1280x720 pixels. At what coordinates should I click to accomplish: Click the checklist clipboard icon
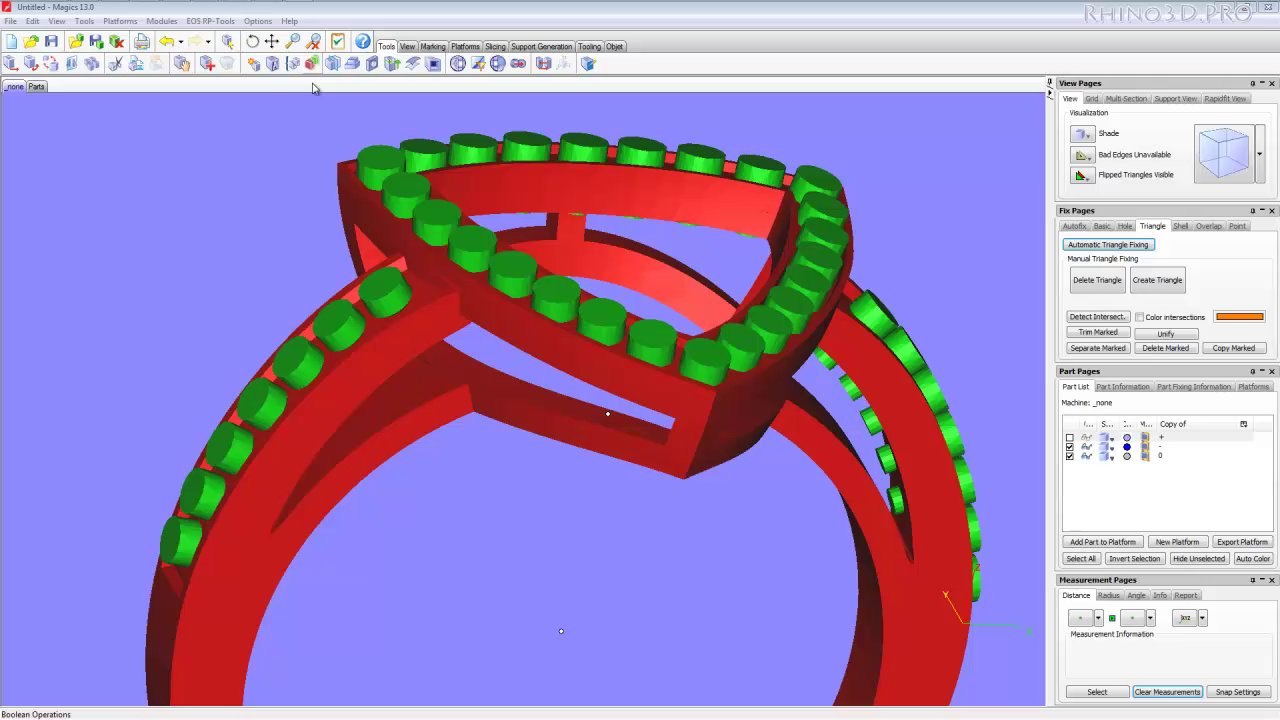[338, 41]
